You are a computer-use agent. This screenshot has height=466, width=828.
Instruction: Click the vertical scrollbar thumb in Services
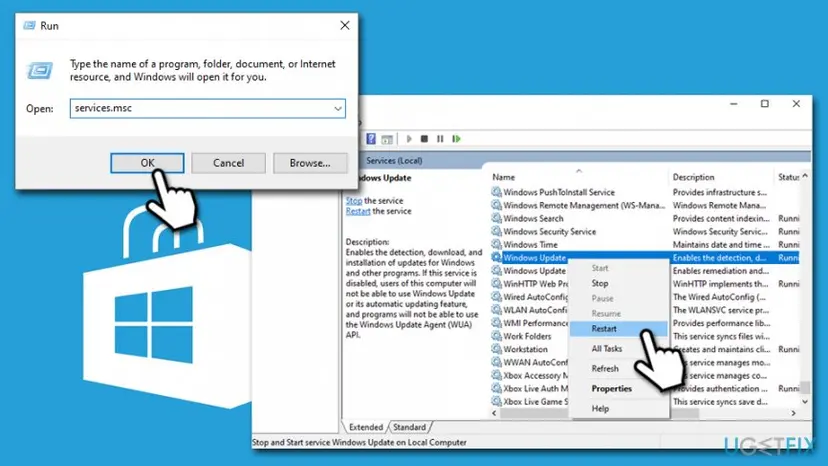(x=805, y=388)
